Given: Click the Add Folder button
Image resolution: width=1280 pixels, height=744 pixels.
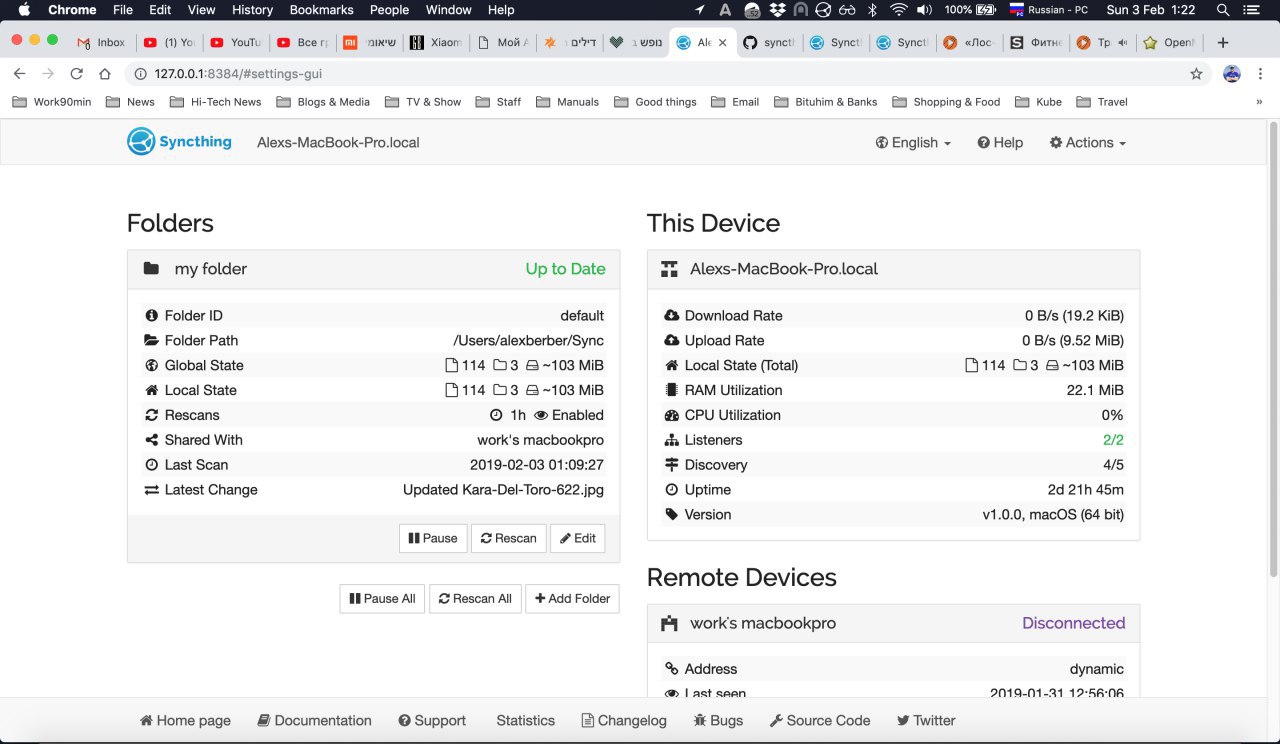Looking at the screenshot, I should [572, 598].
